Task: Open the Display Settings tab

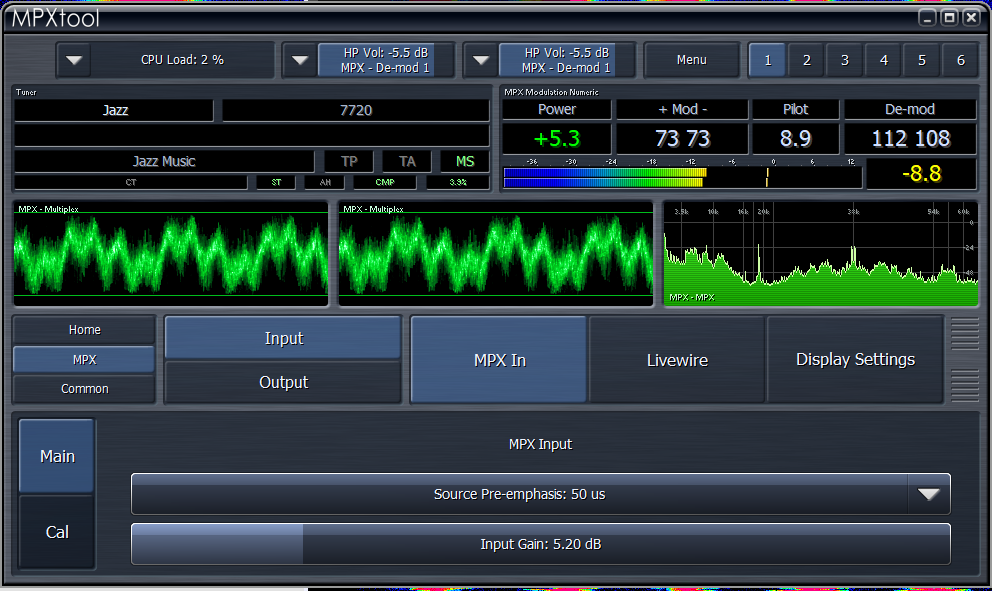Action: tap(855, 360)
